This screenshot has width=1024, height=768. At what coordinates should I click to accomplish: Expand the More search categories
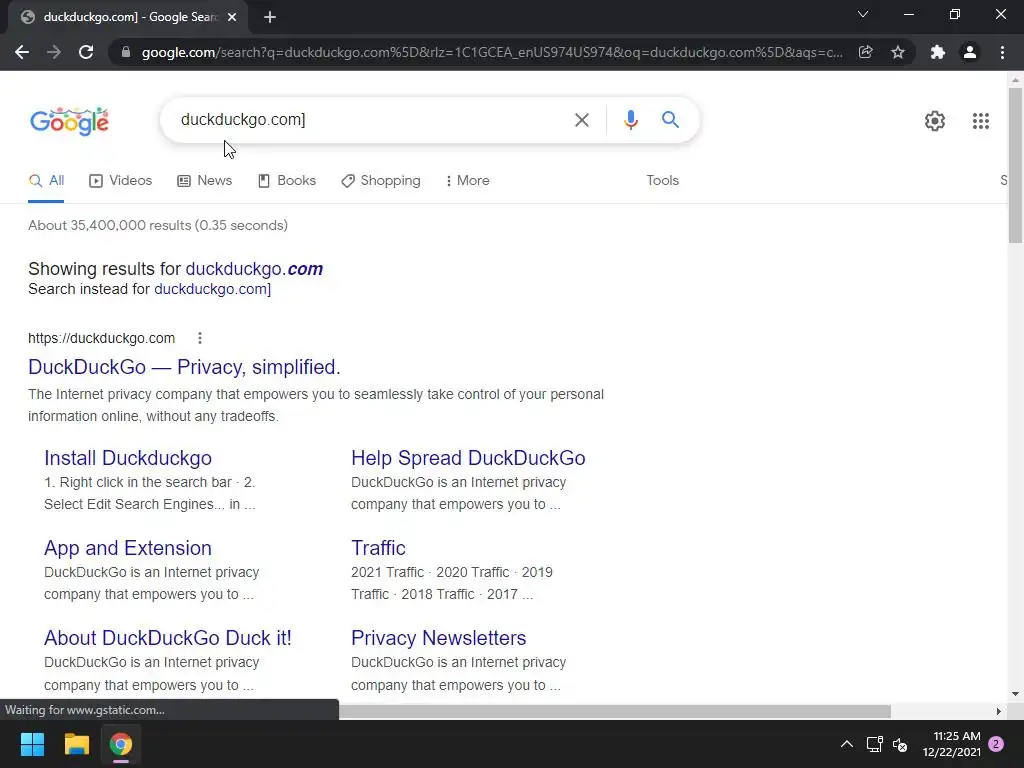[x=468, y=181]
